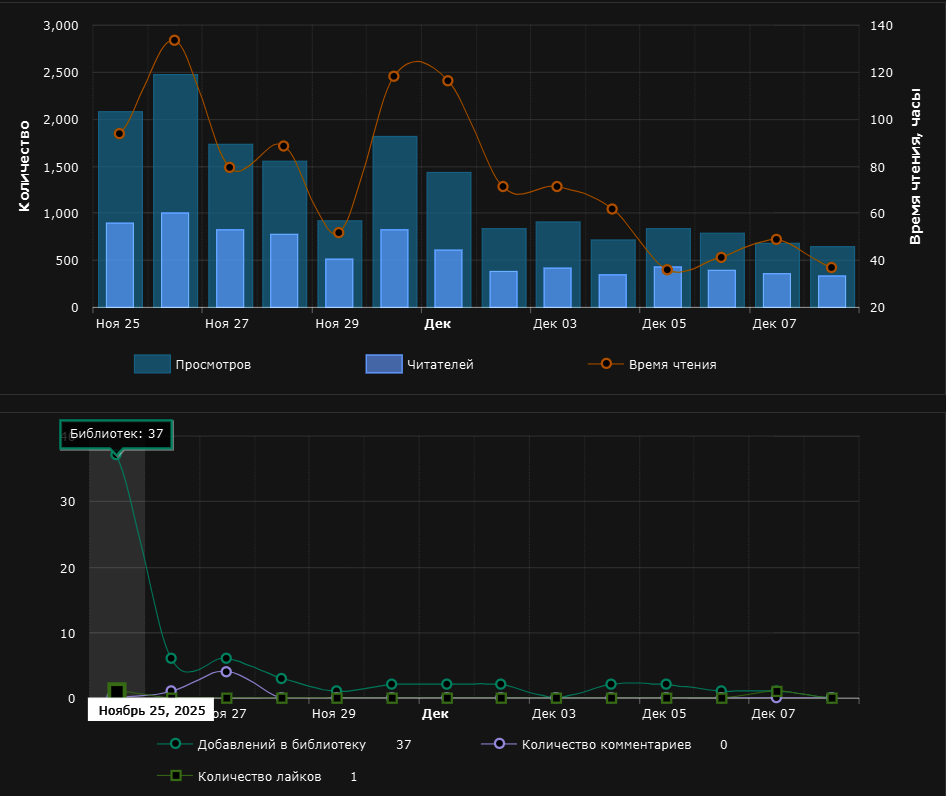Click the Ноябрь 25, 2025 date label
Screen dimensions: 946x796
(x=151, y=710)
